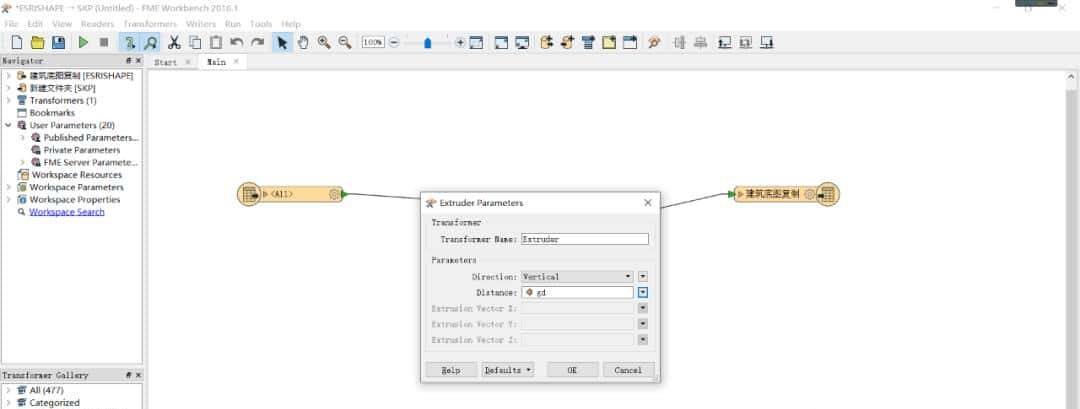1080x409 pixels.
Task: Add a reader with the toolbar reader icon
Action: [x=547, y=43]
